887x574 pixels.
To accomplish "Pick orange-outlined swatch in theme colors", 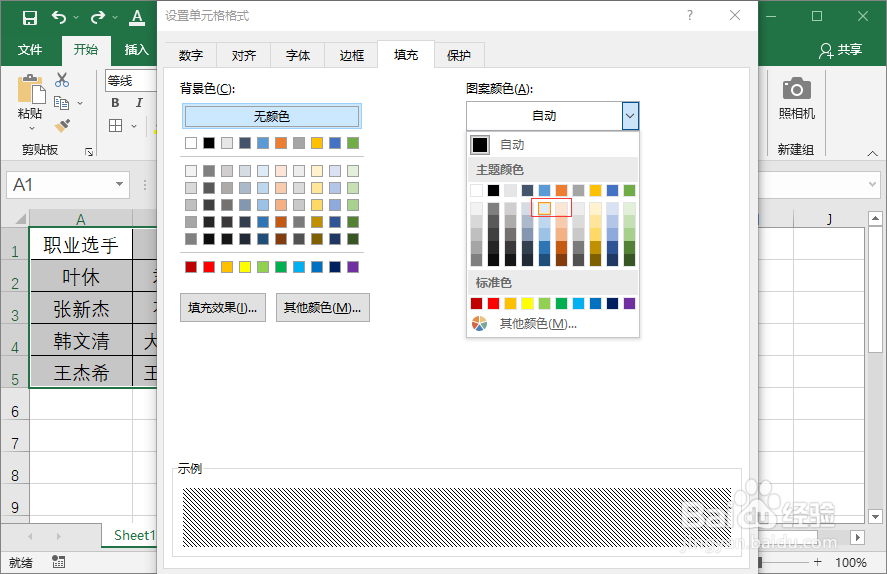I will (x=544, y=208).
